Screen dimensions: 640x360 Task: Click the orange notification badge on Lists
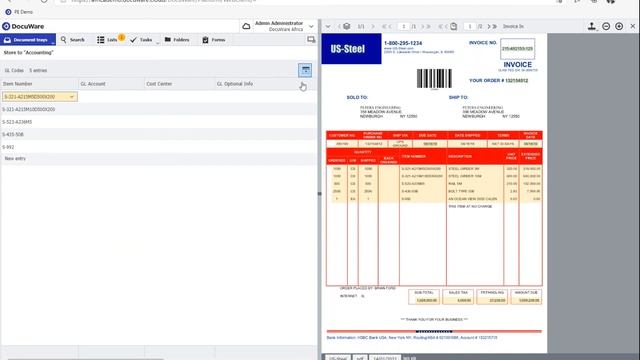121,37
